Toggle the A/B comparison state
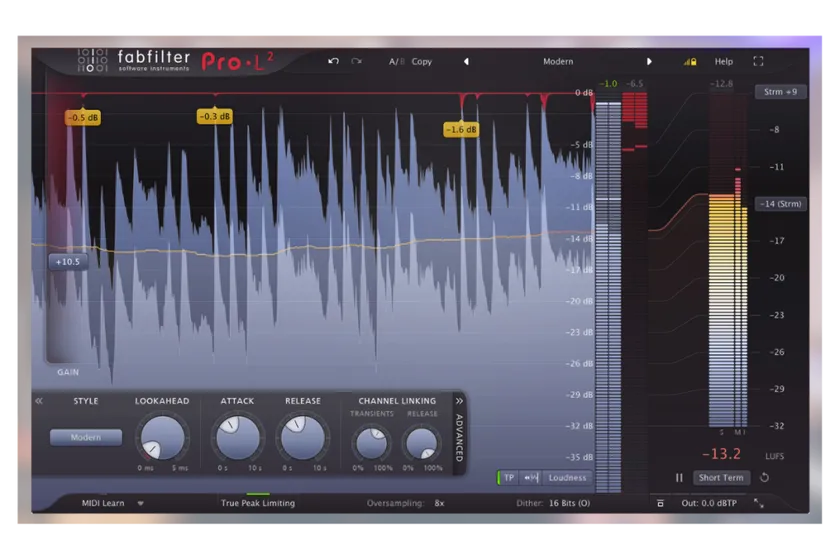Viewport: 840px width, 560px height. point(396,62)
